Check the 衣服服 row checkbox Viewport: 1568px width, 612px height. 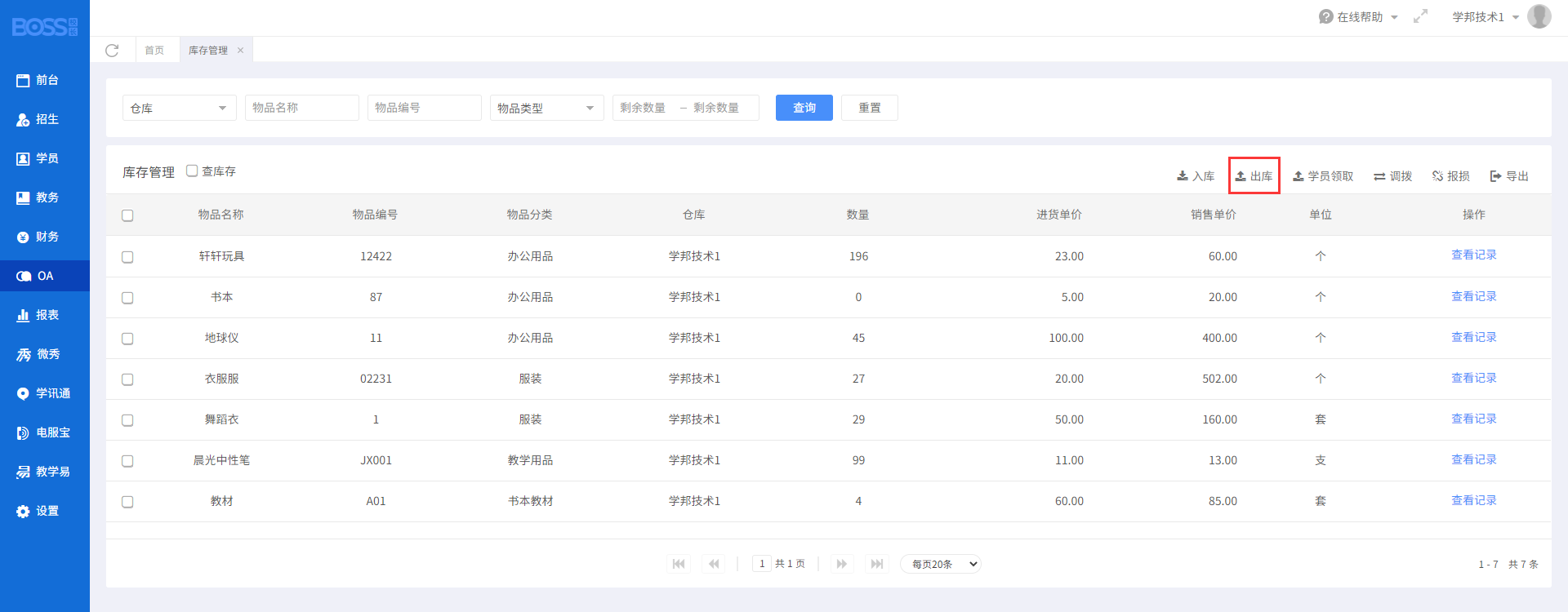pos(127,379)
